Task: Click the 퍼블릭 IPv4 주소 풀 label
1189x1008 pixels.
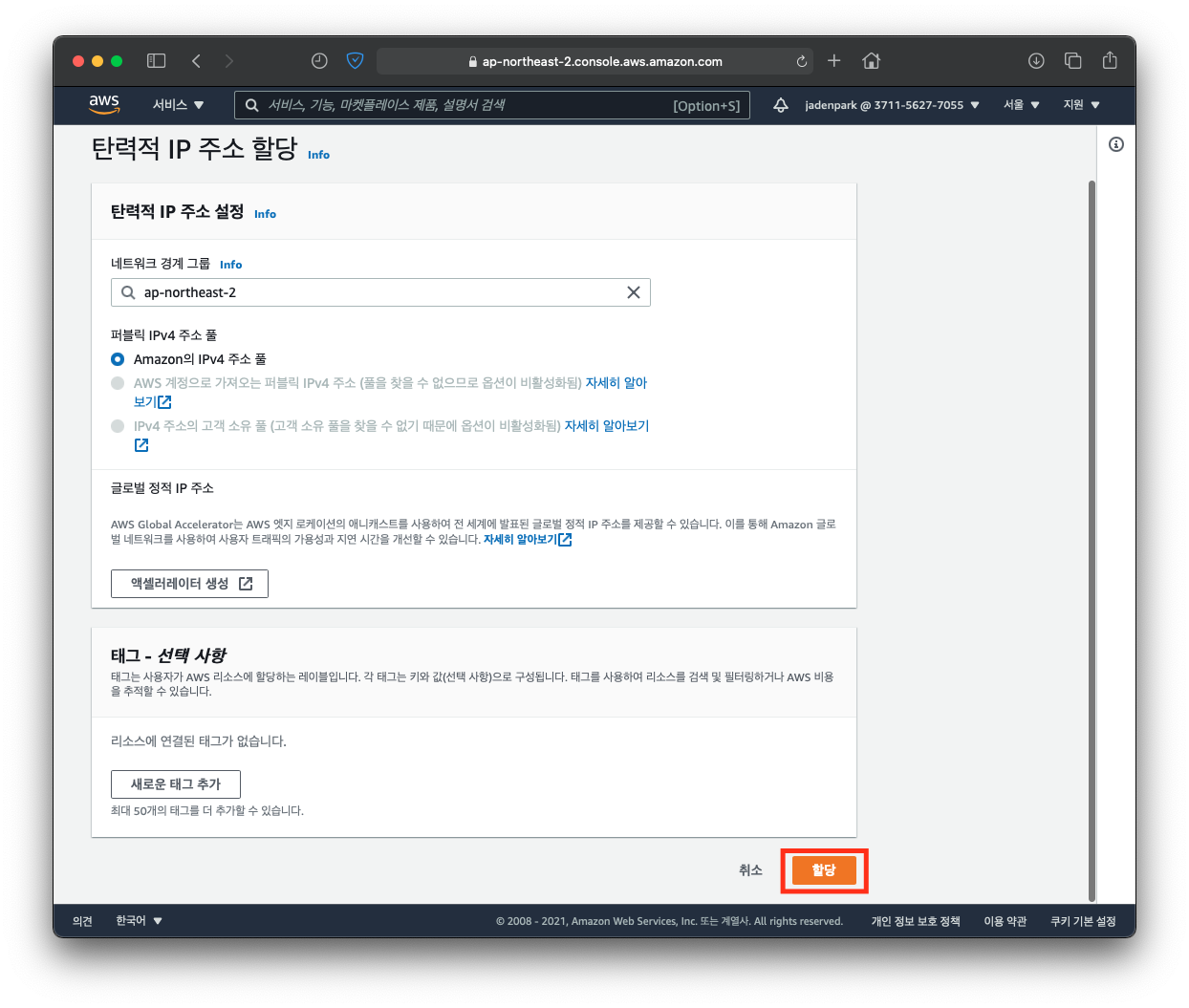Action: [x=163, y=335]
